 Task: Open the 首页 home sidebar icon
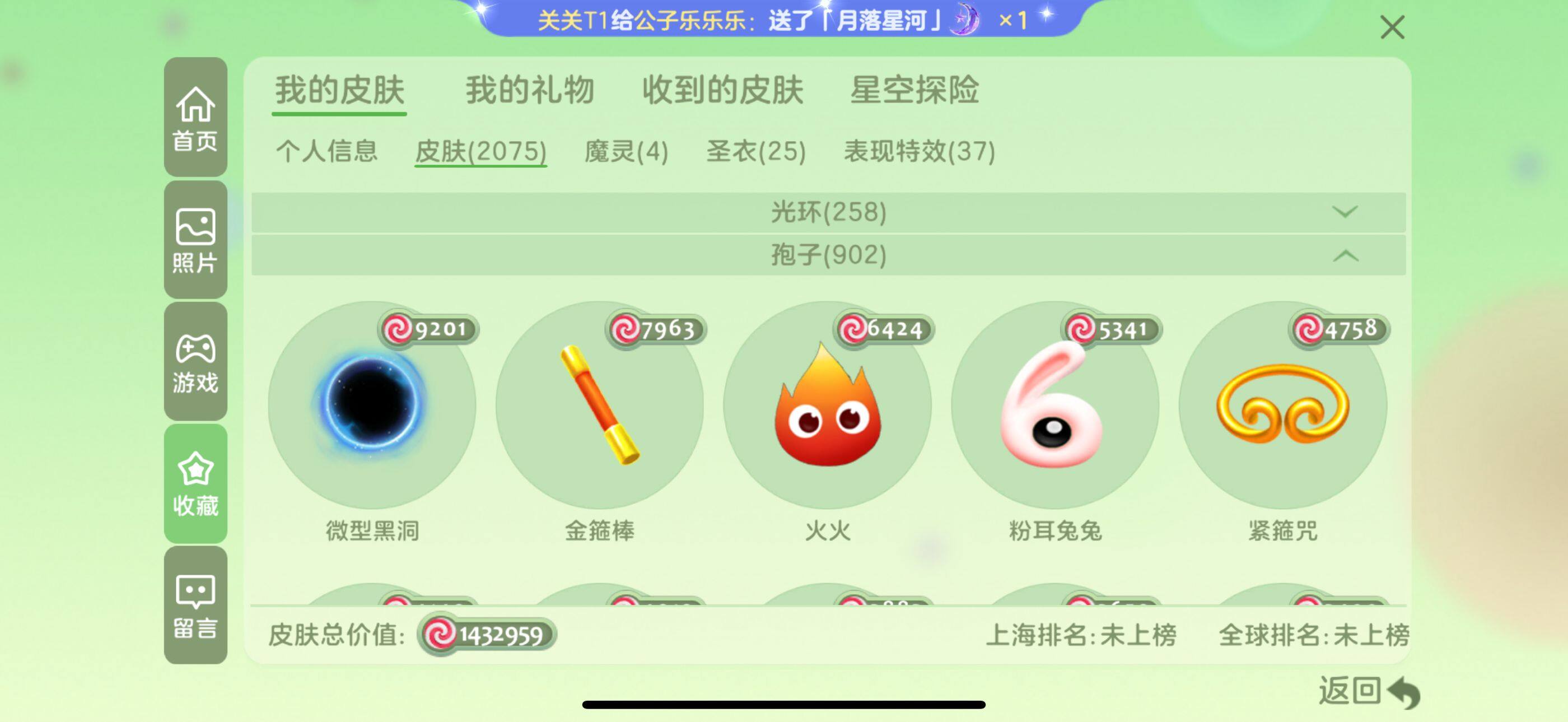[195, 118]
